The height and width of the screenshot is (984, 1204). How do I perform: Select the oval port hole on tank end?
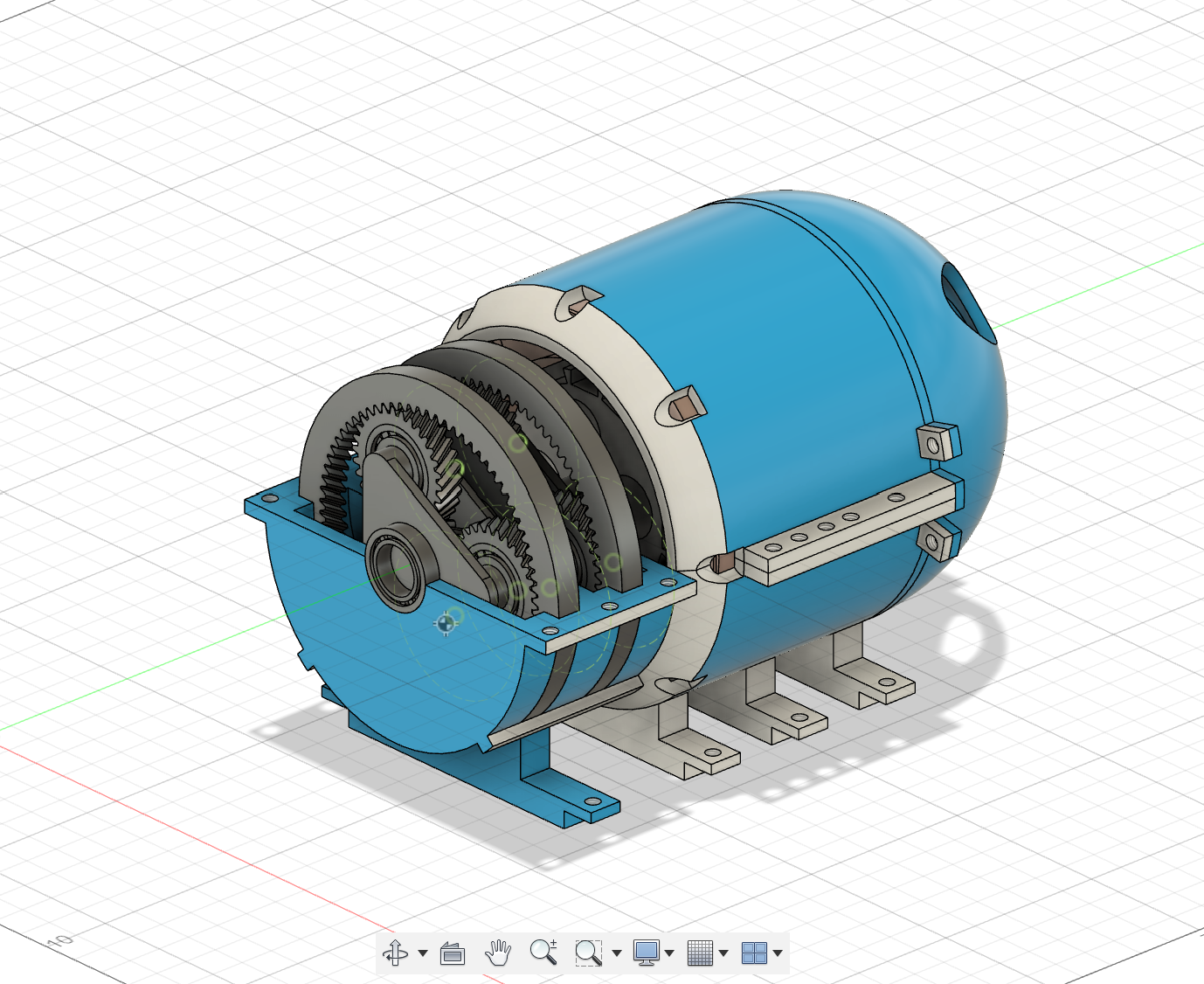coord(968,303)
